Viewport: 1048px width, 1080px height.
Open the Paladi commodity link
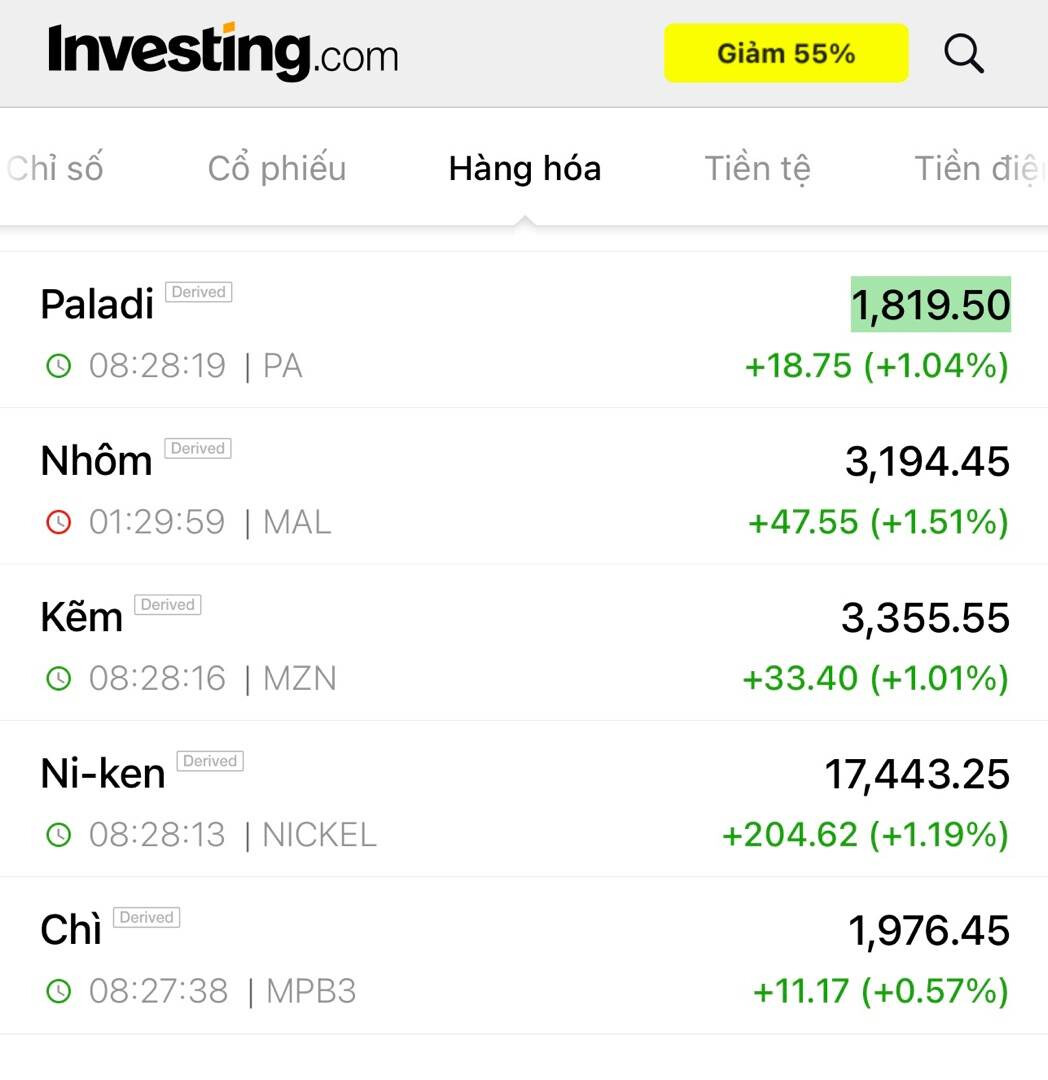(x=97, y=304)
